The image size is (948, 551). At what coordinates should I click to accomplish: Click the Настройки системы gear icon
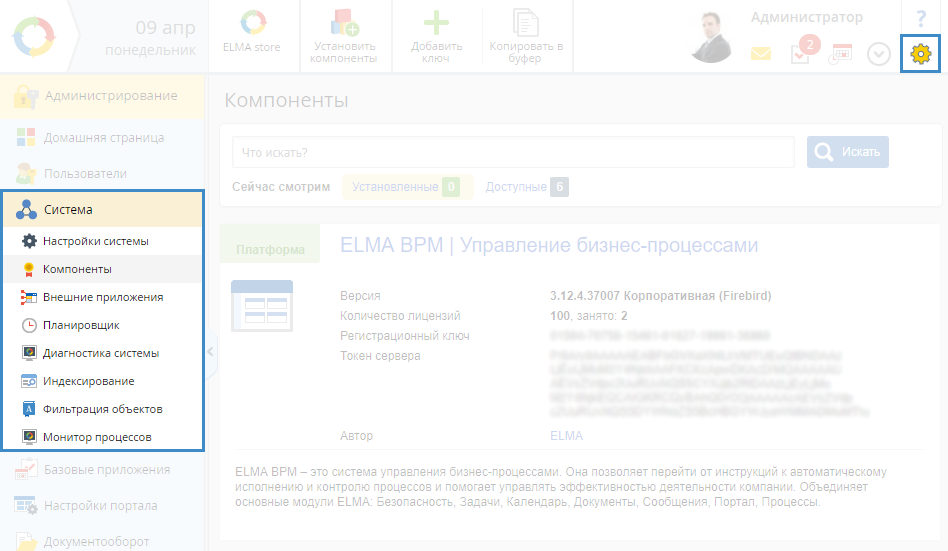click(x=29, y=241)
